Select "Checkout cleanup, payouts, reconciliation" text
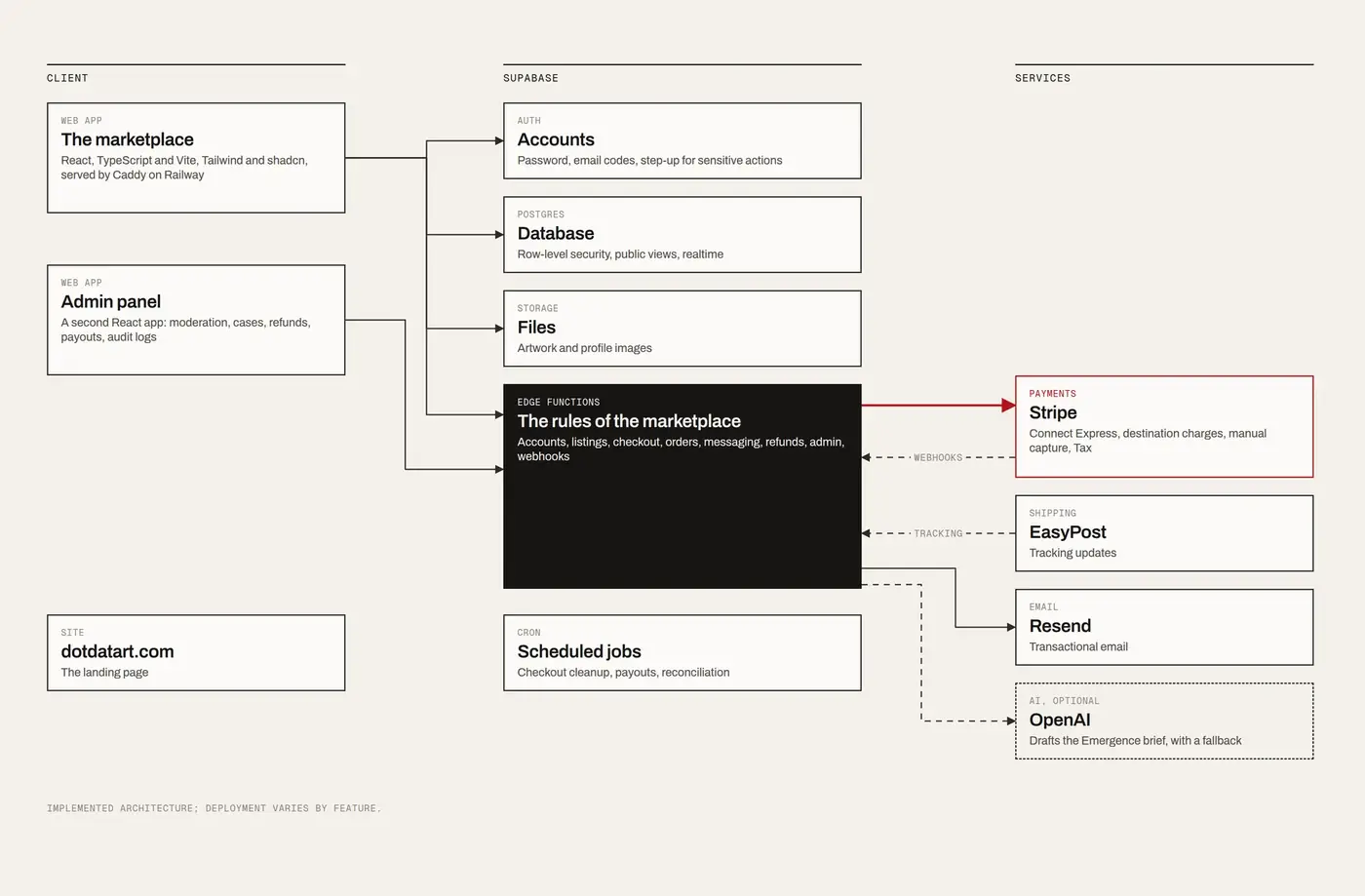Screen dimensions: 1365x896 [x=623, y=673]
